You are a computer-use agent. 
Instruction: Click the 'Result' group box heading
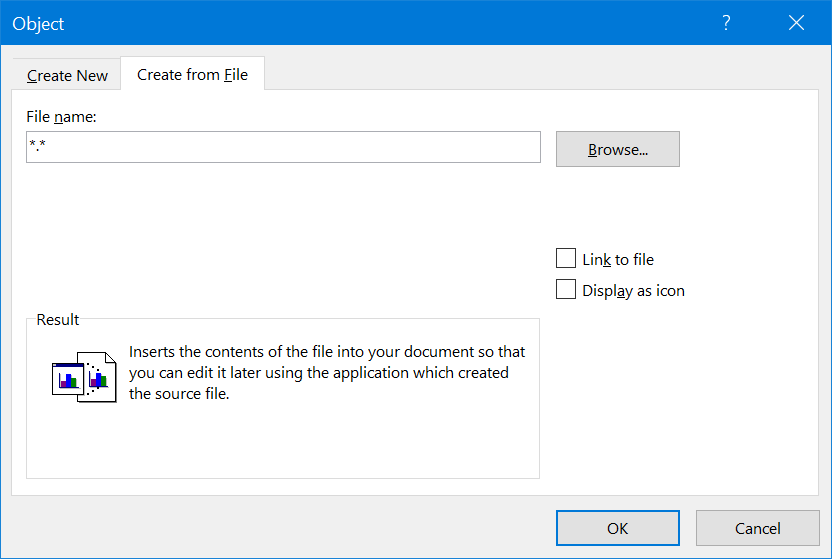click(58, 320)
